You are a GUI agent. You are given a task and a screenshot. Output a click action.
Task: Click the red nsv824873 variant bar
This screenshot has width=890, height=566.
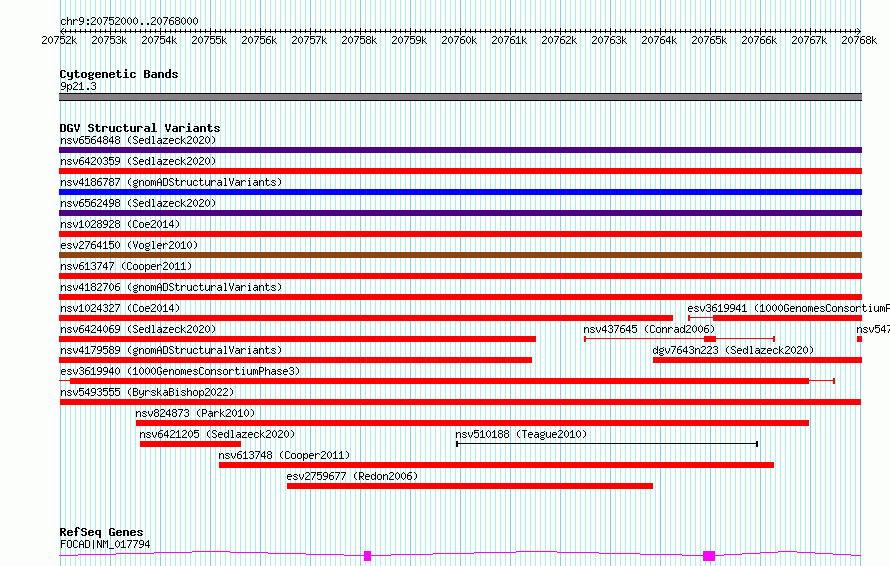tap(472, 423)
